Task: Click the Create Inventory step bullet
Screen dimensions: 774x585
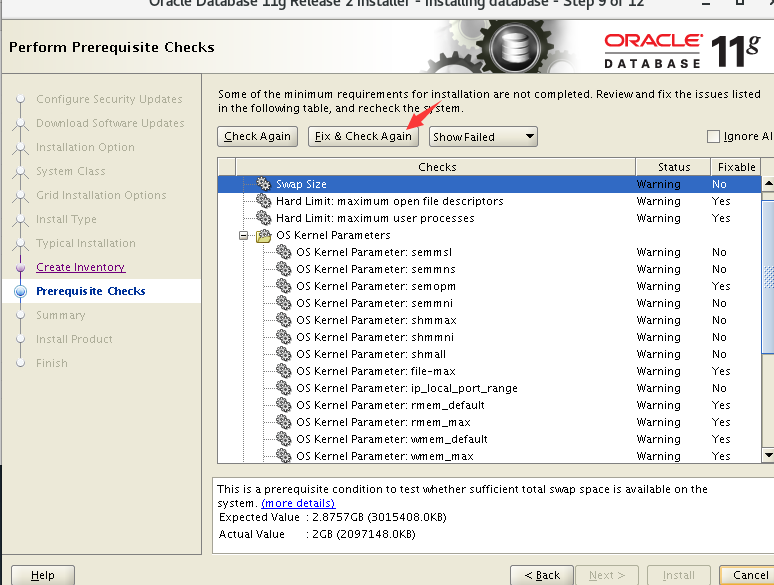Action: coord(20,267)
